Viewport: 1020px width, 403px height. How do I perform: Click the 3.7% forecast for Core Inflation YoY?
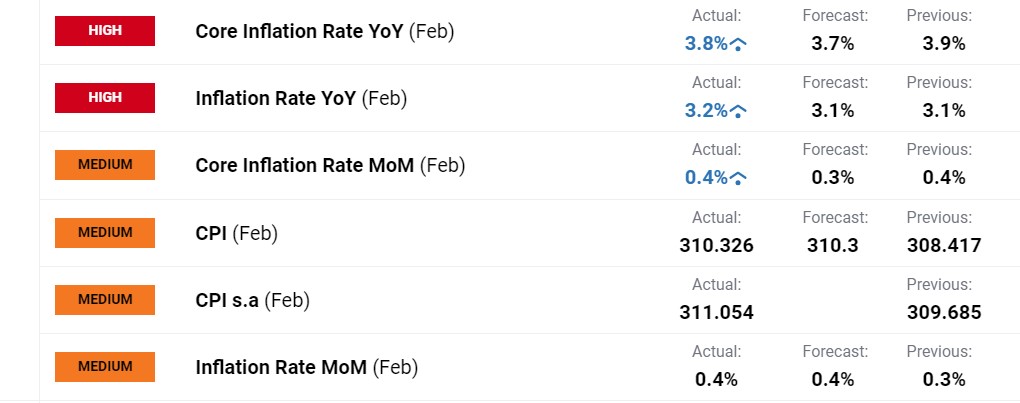833,44
